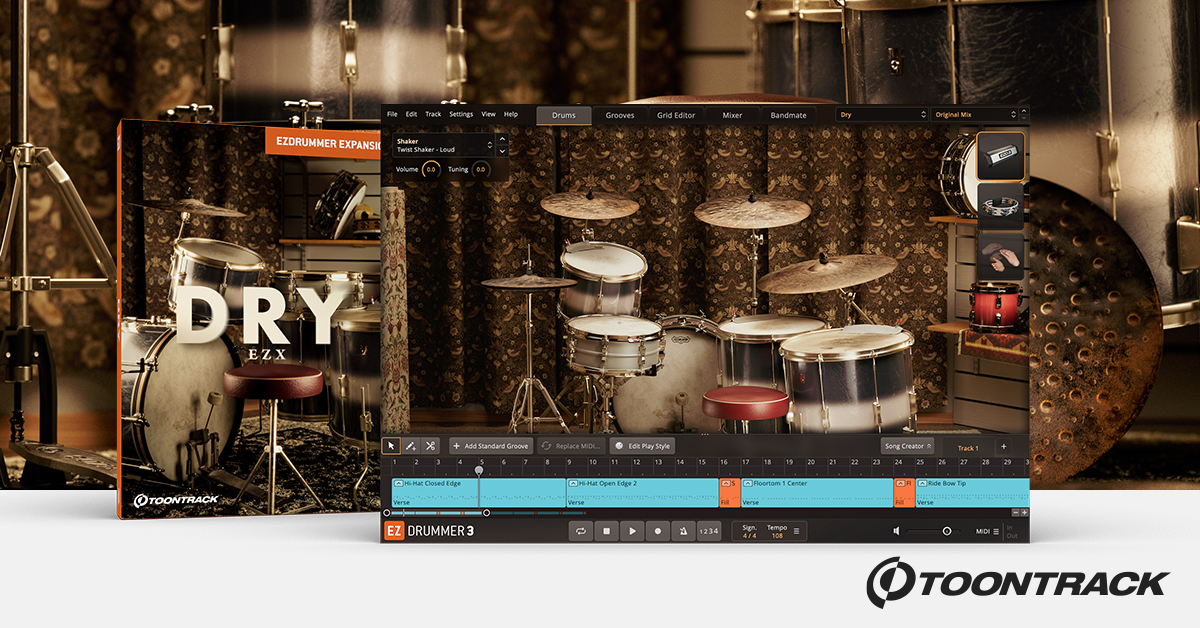Open the Dry library dropdown
This screenshot has width=1200, height=628.
coord(882,115)
